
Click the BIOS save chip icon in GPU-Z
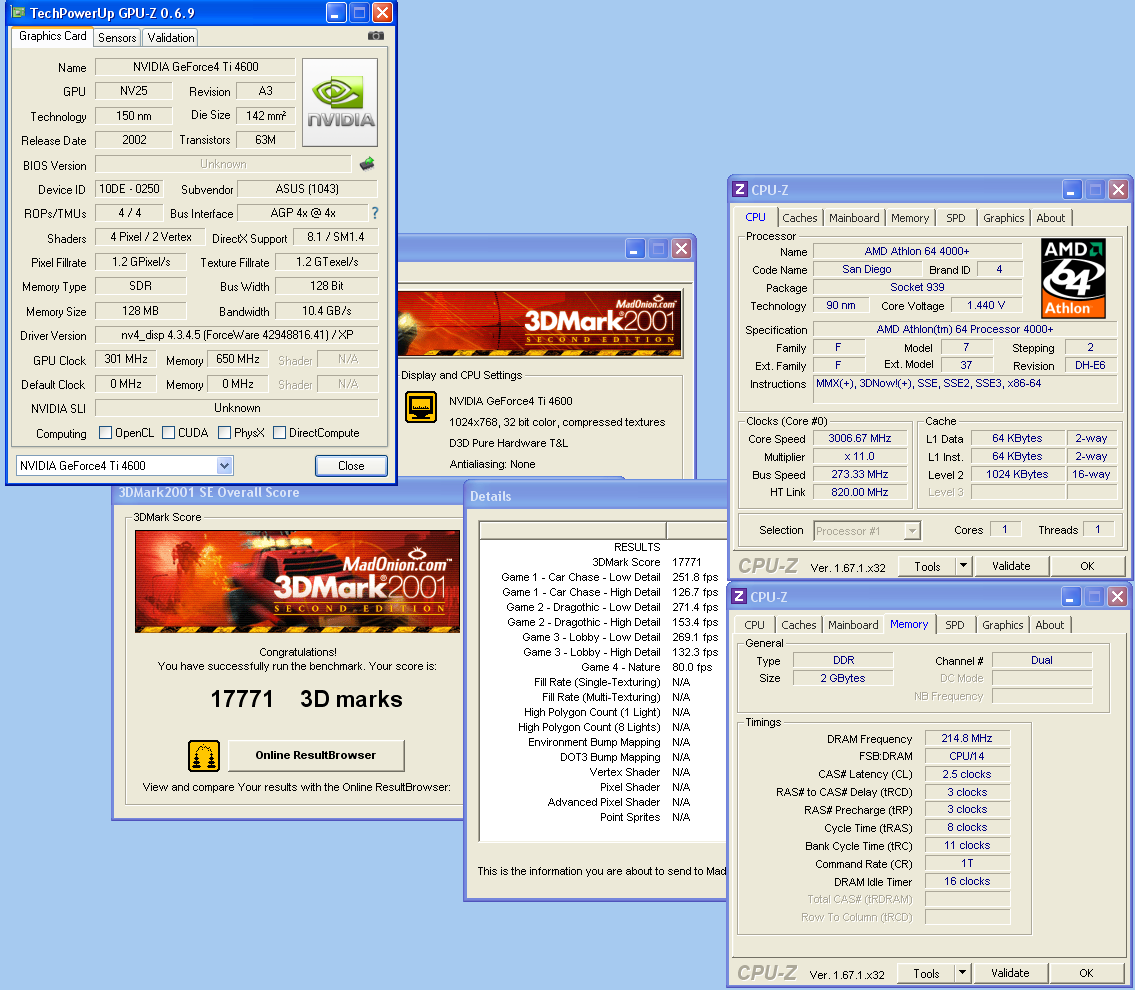point(367,164)
